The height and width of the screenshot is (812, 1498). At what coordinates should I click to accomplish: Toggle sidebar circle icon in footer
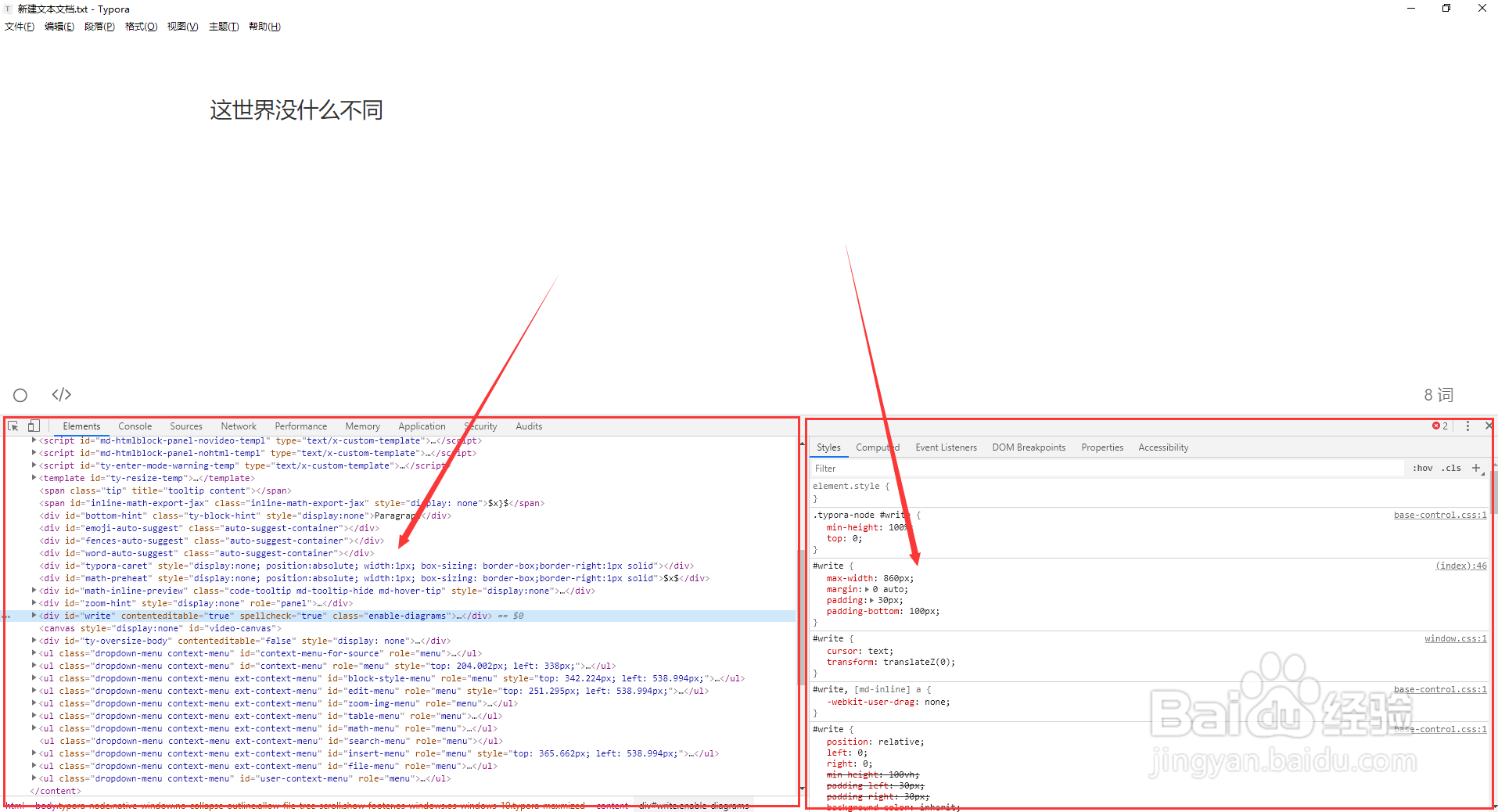coord(20,395)
